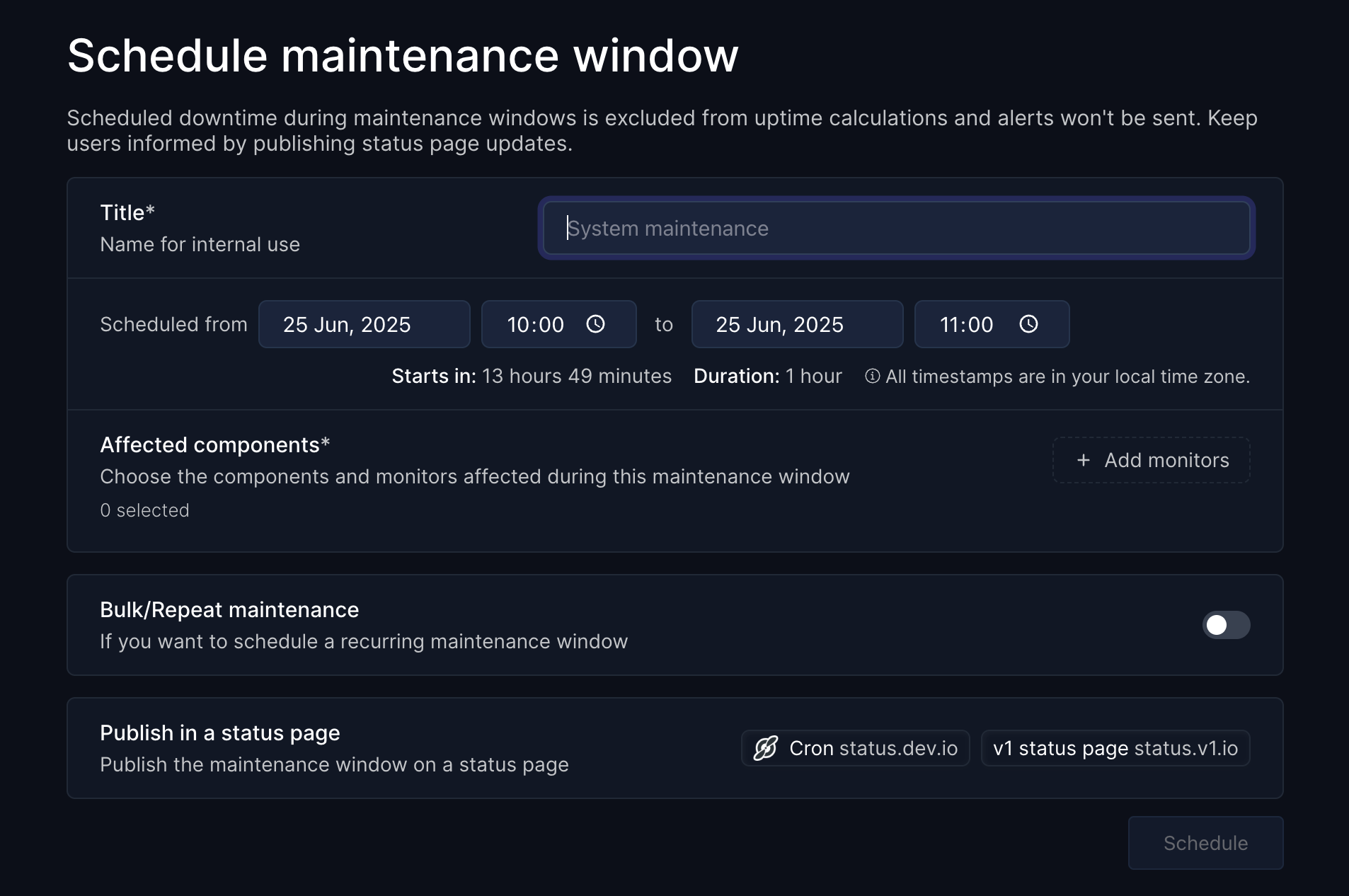Toggle Bulk/Repeat maintenance switch
Image resolution: width=1349 pixels, height=896 pixels.
tap(1226, 625)
